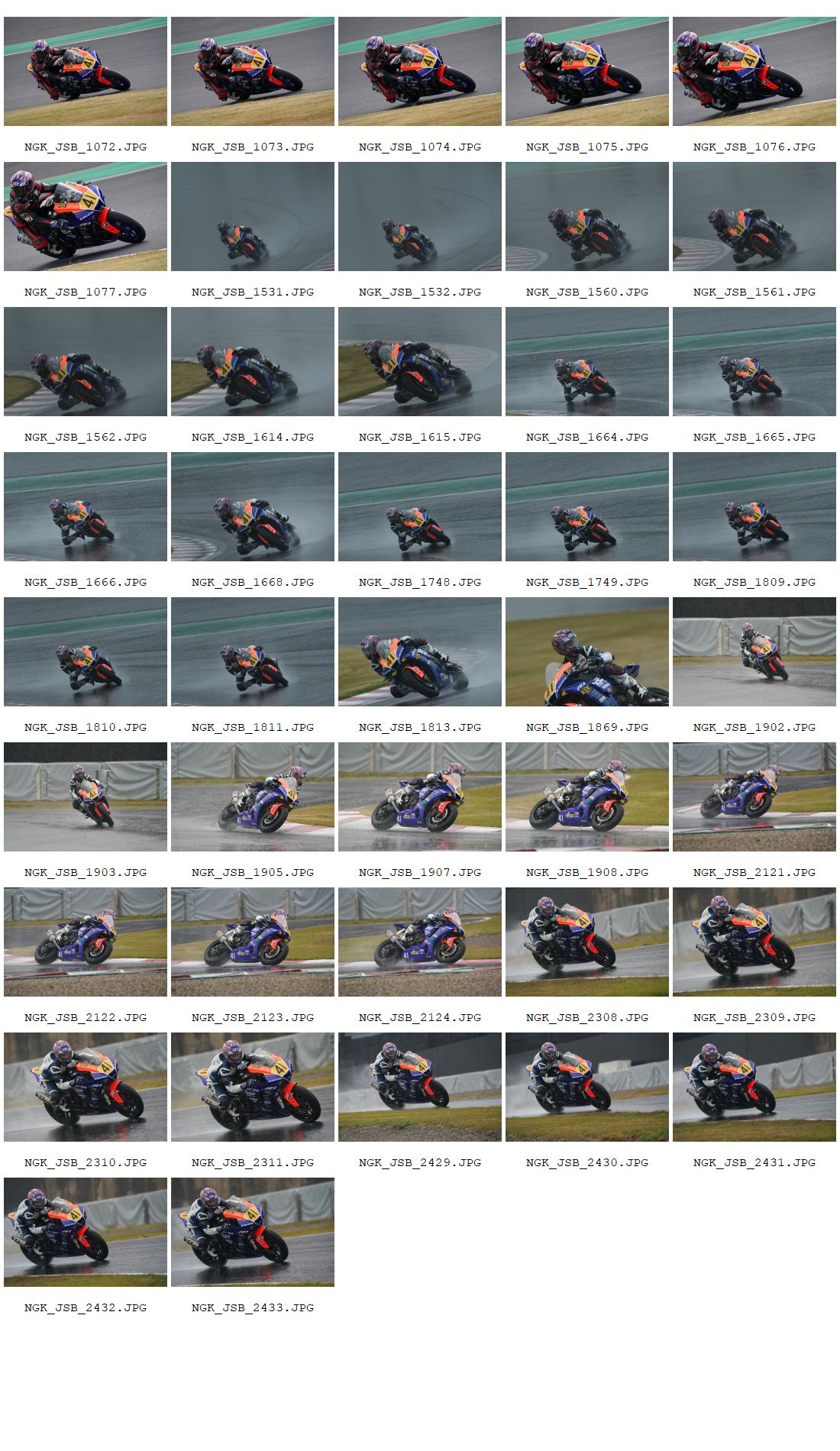
Task: Open thumbnail NGK_JSB_2121.JPG
Action: (754, 797)
